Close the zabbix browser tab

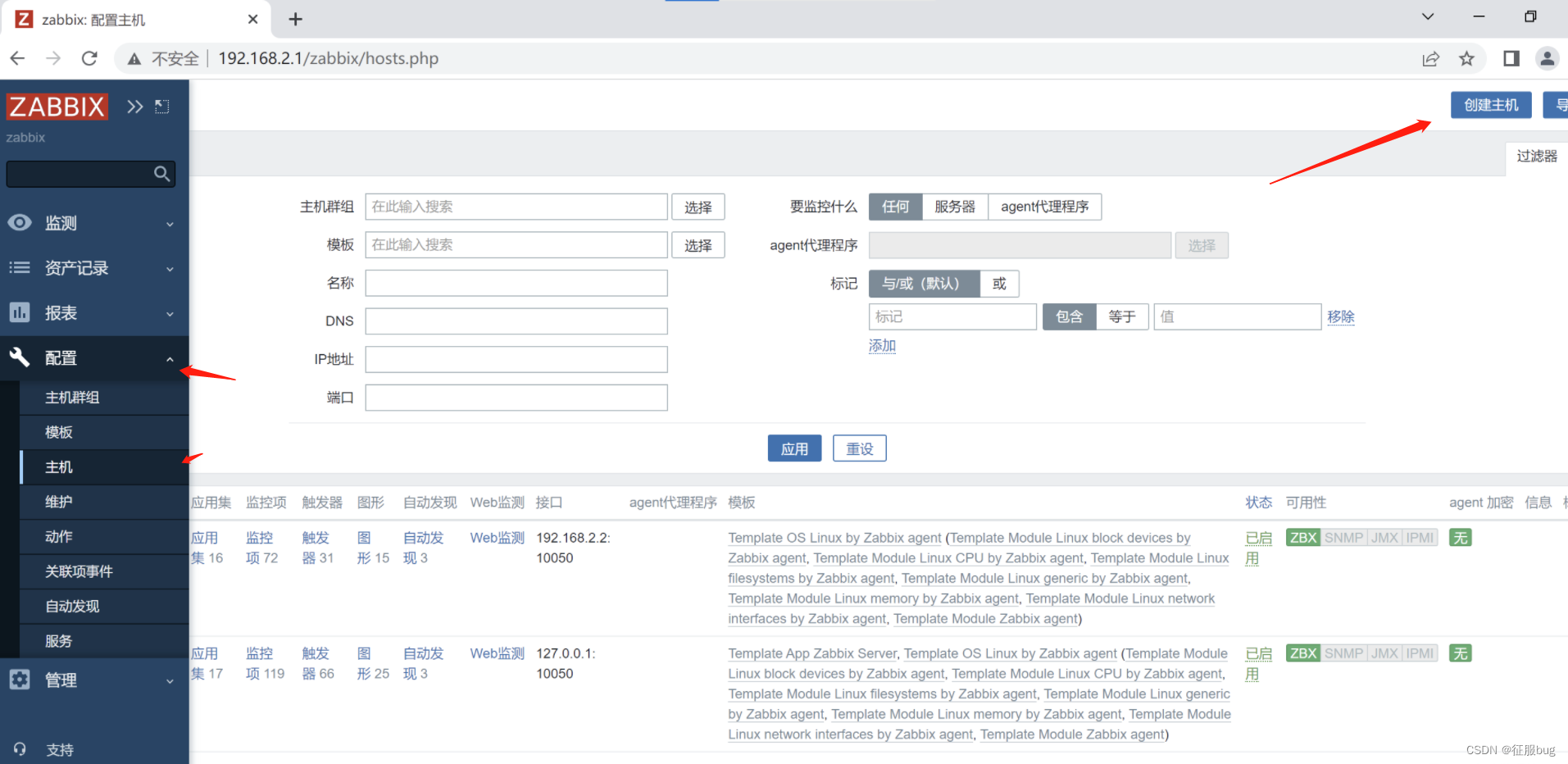point(253,19)
